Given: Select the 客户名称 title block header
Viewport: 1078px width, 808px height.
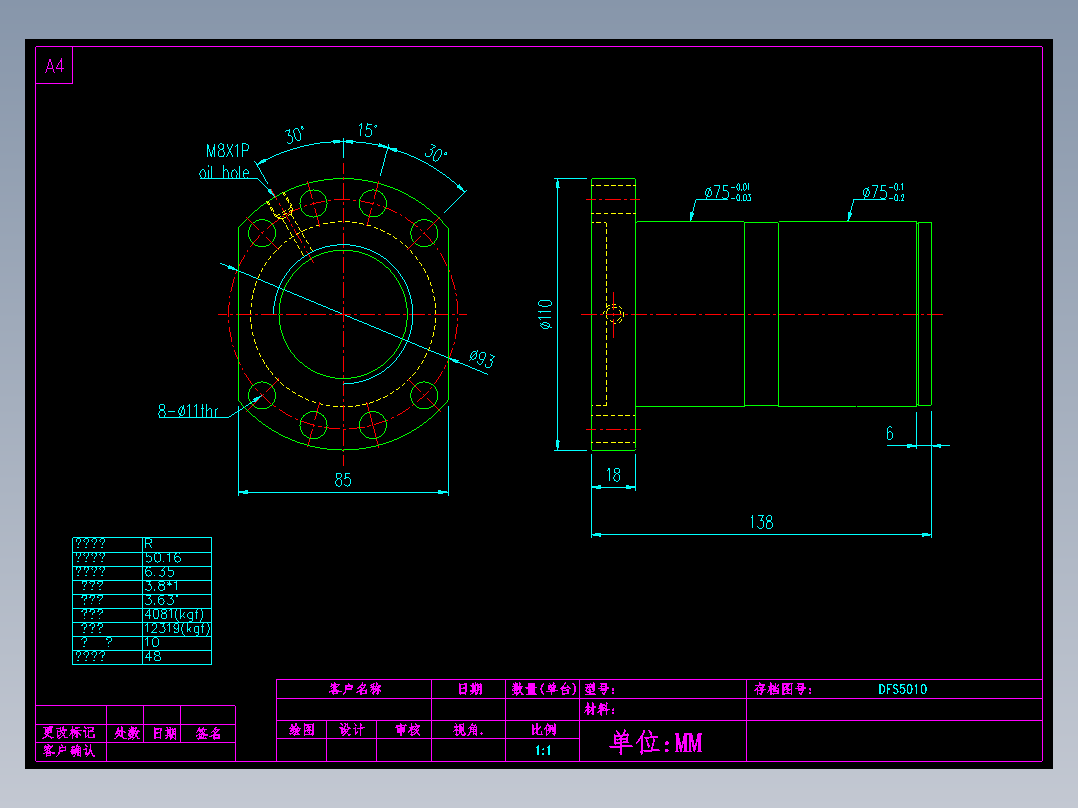Looking at the screenshot, I should (355, 689).
